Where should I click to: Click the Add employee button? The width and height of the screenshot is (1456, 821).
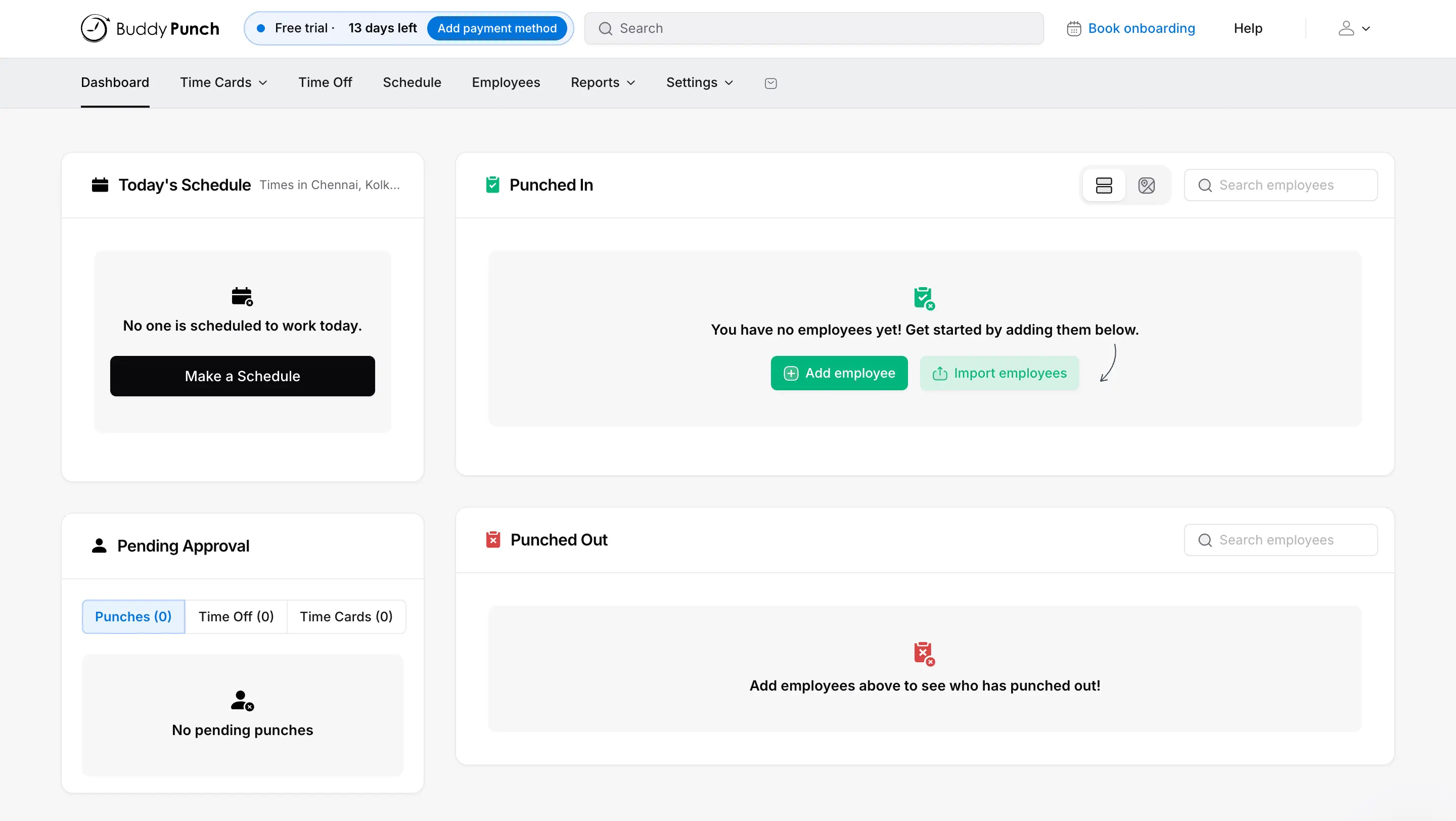pos(839,373)
